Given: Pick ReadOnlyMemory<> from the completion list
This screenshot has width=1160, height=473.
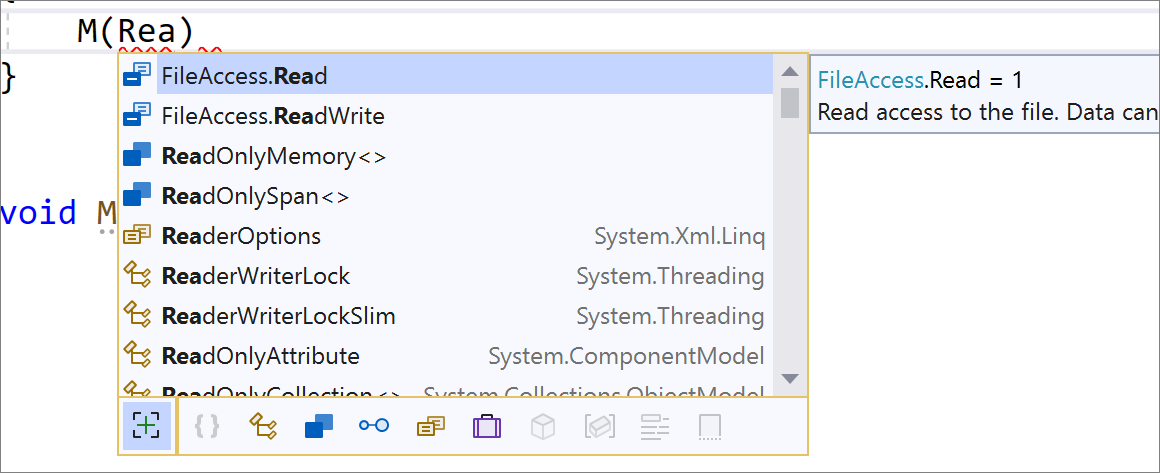Looking at the screenshot, I should click(448, 155).
